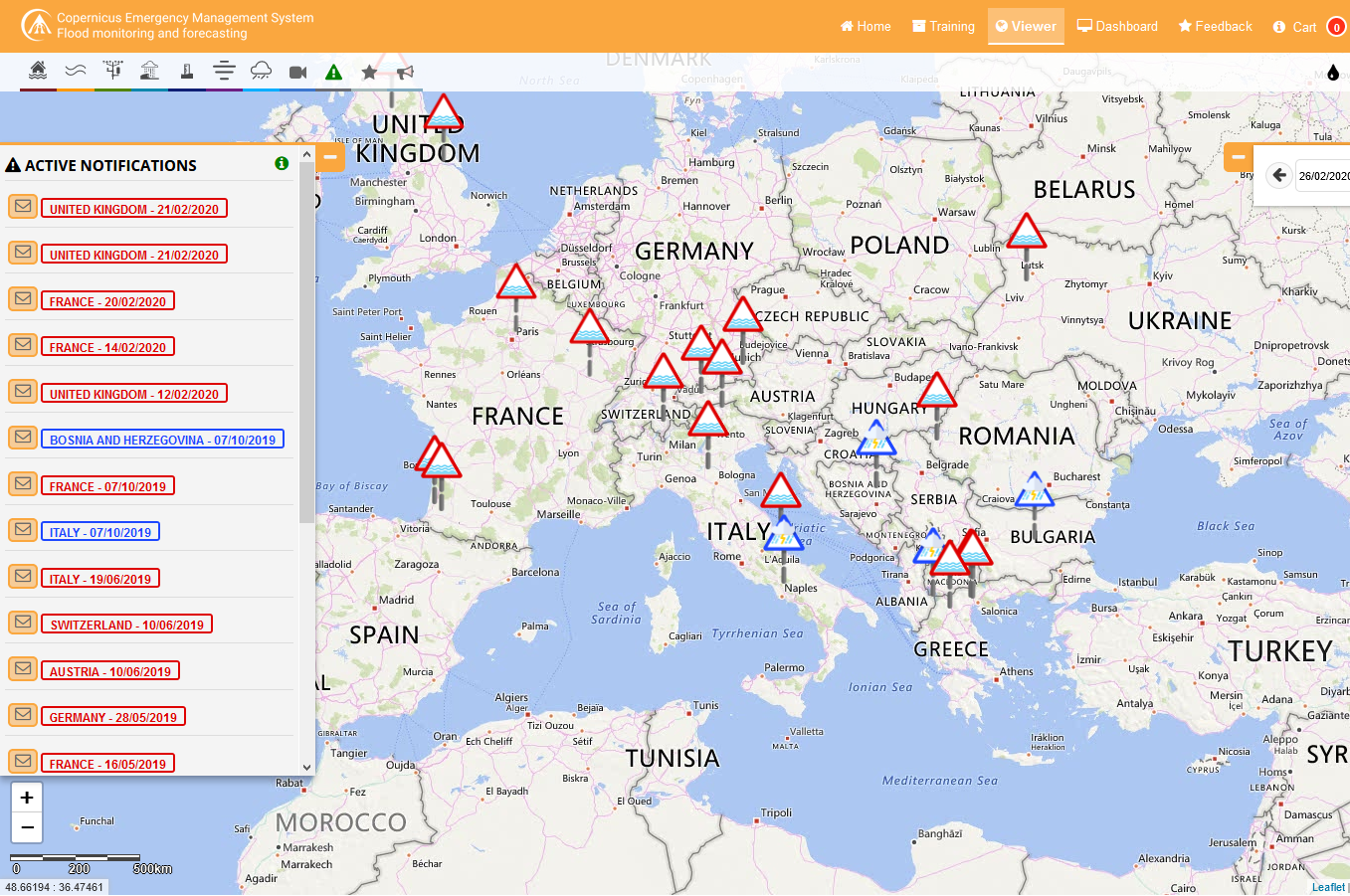The width and height of the screenshot is (1350, 896).
Task: Click the megaphone announcements icon
Action: pyautogui.click(x=405, y=70)
